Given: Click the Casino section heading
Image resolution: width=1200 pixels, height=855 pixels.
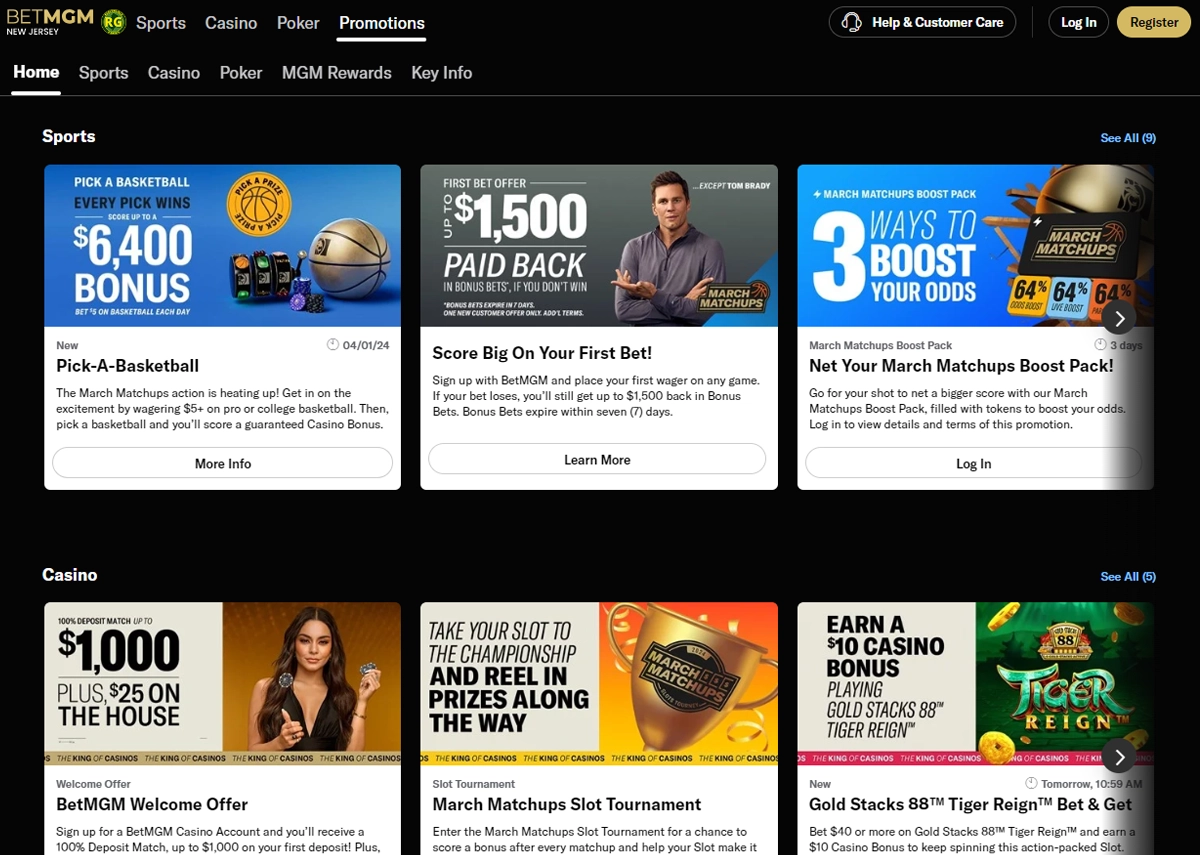Looking at the screenshot, I should tap(70, 575).
